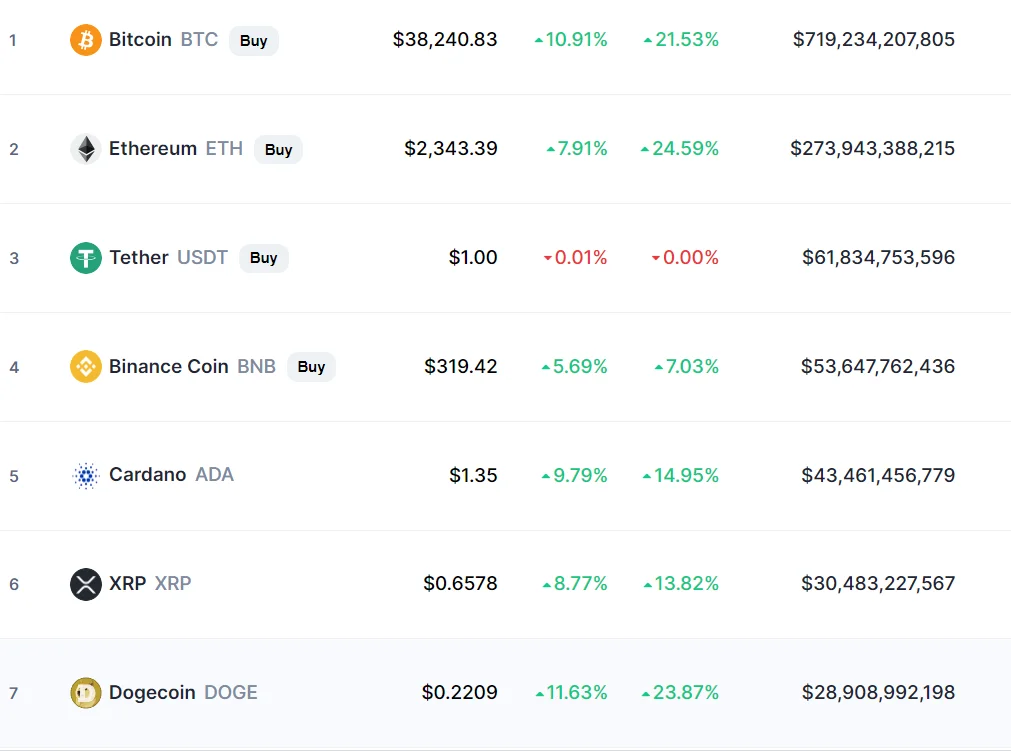Open the Cardano ADA name link

[172, 474]
